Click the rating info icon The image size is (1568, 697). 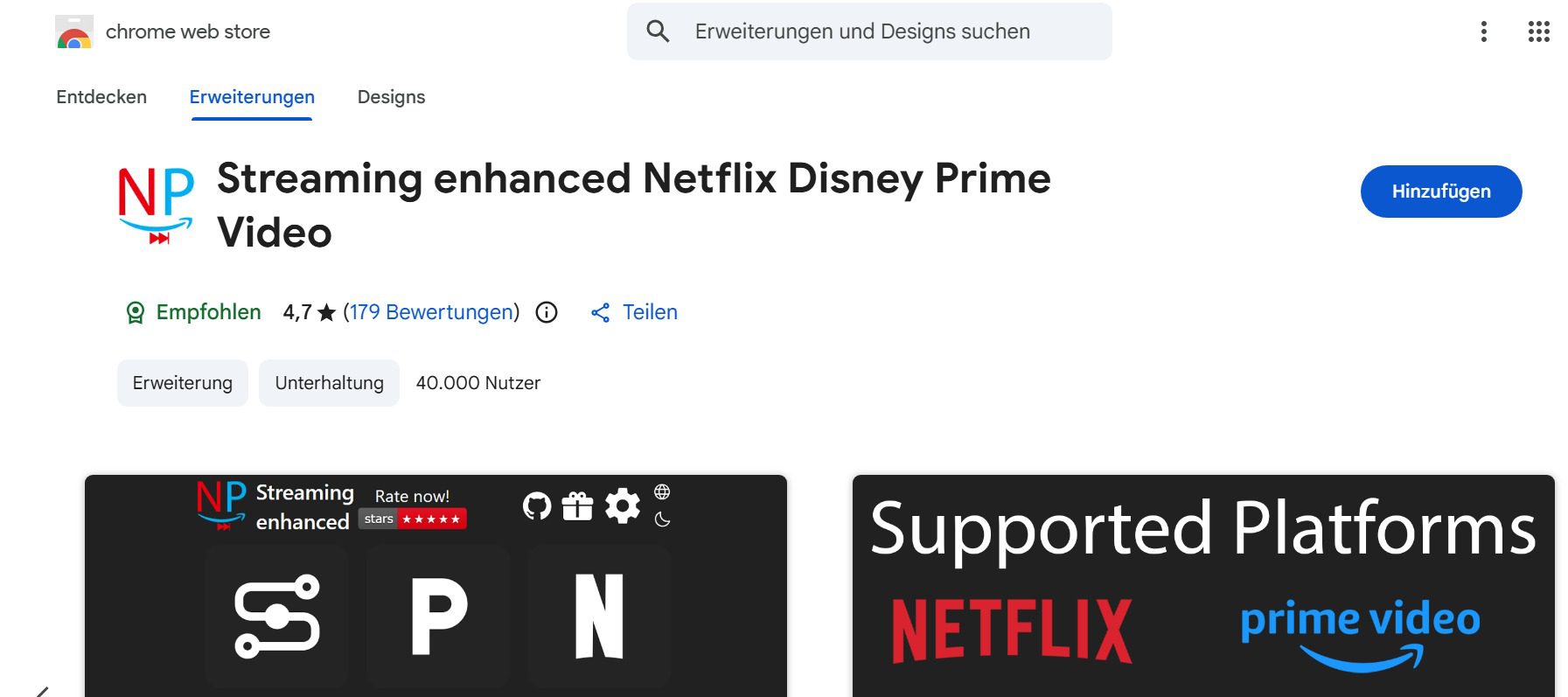547,313
